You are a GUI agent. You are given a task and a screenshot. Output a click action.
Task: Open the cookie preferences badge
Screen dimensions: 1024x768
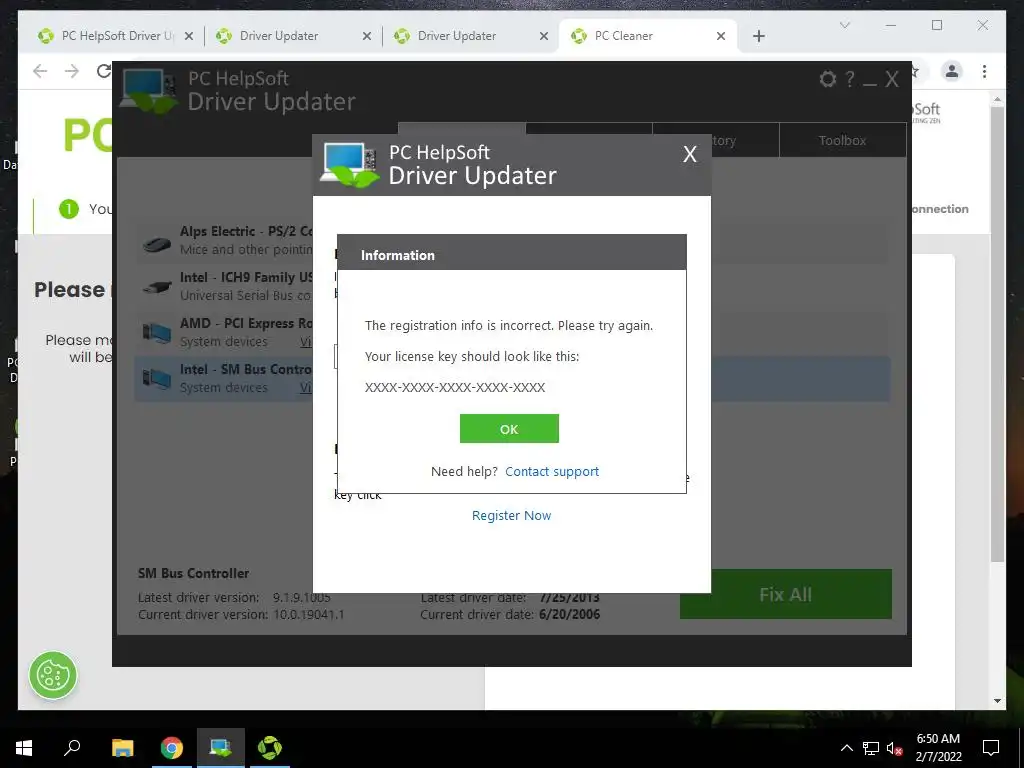pyautogui.click(x=53, y=675)
